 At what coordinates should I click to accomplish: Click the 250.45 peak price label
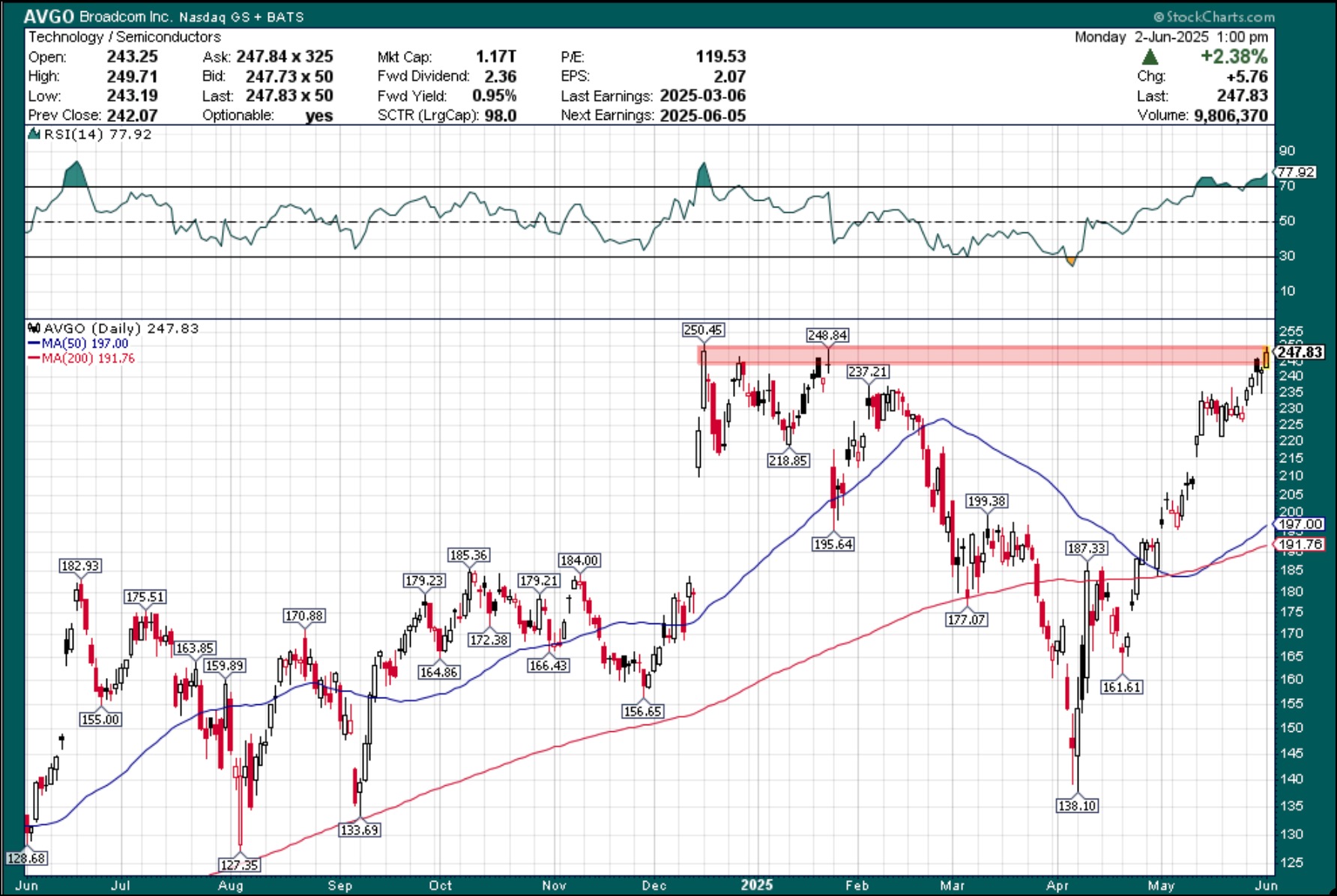click(703, 330)
